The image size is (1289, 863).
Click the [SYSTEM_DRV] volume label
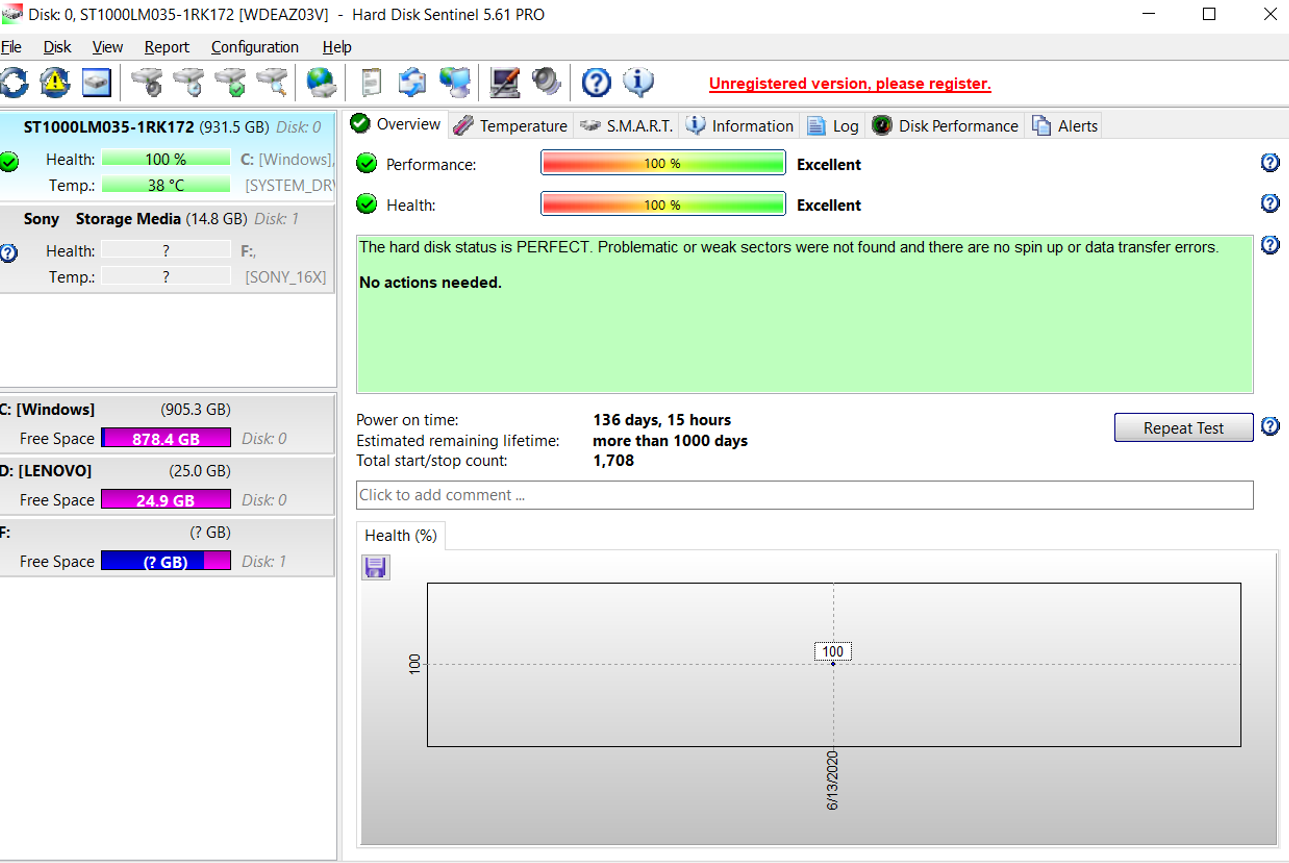(x=290, y=185)
